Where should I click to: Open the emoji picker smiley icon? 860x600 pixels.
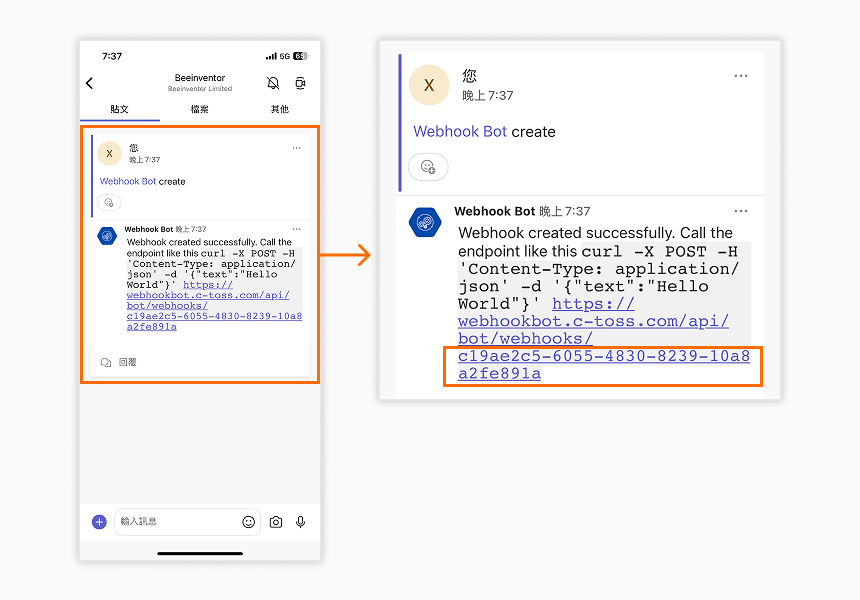[248, 522]
